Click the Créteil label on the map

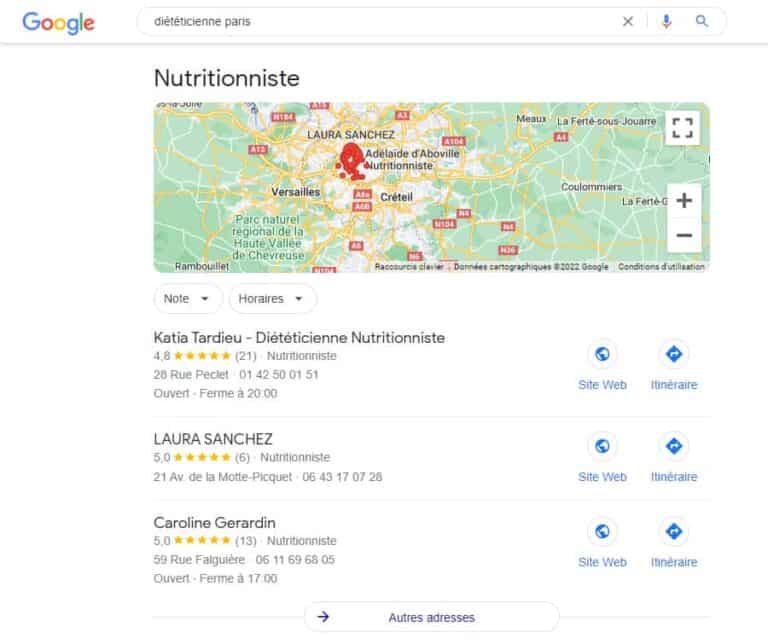coord(396,197)
